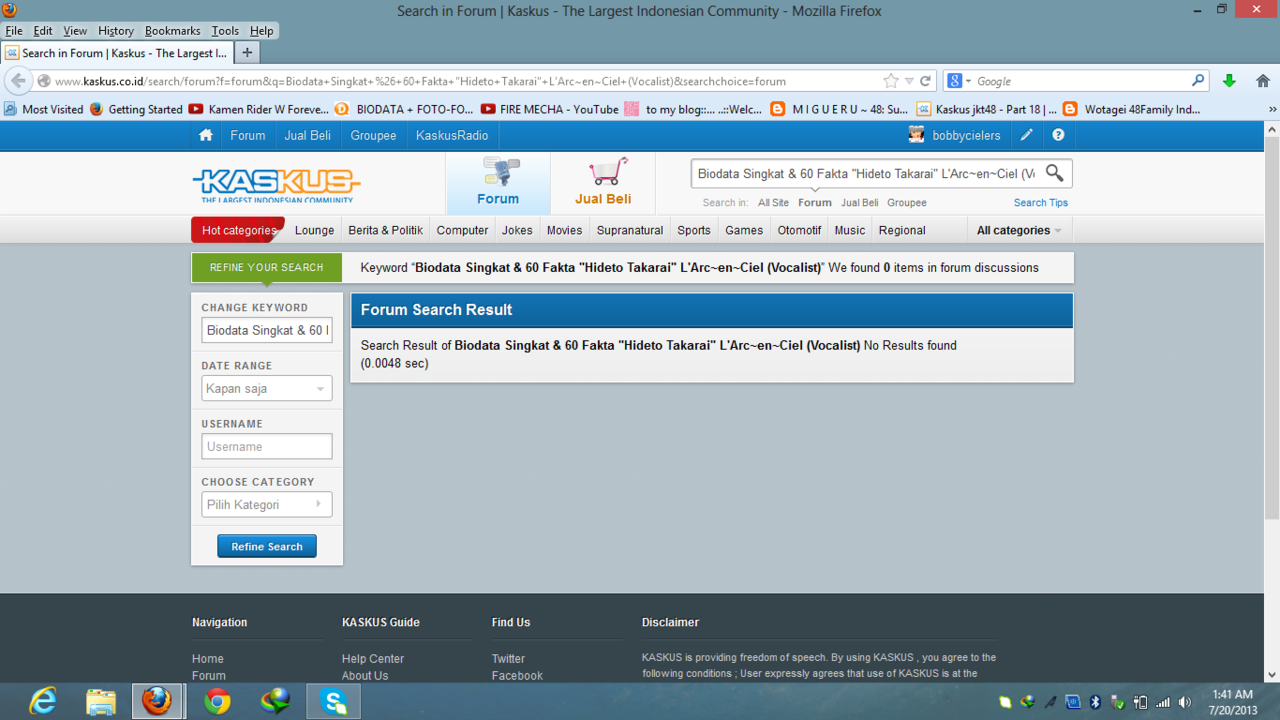Click the Kaskus logo
The width and height of the screenshot is (1280, 720).
[276, 184]
